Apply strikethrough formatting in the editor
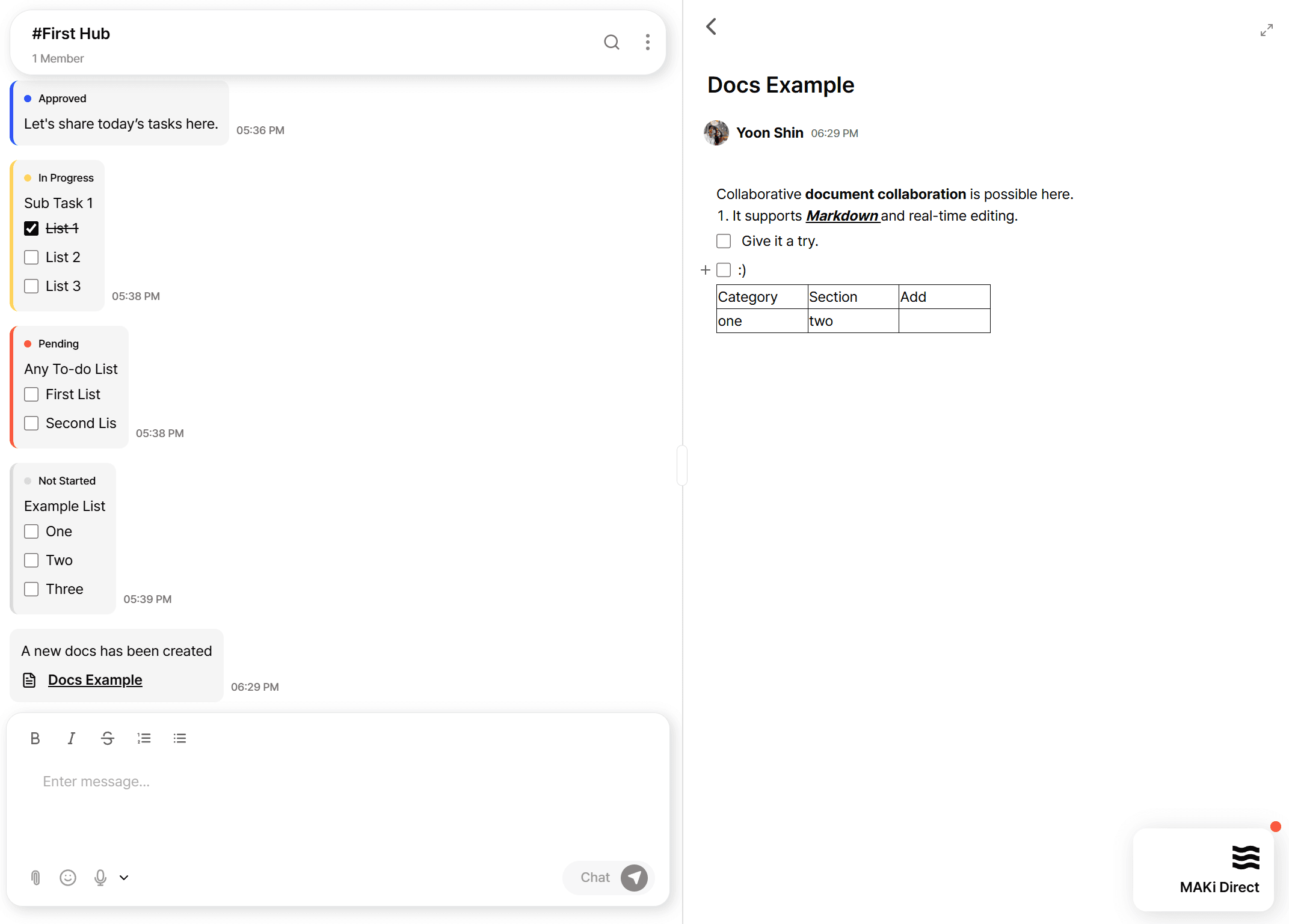Image resolution: width=1289 pixels, height=924 pixels. 108,738
